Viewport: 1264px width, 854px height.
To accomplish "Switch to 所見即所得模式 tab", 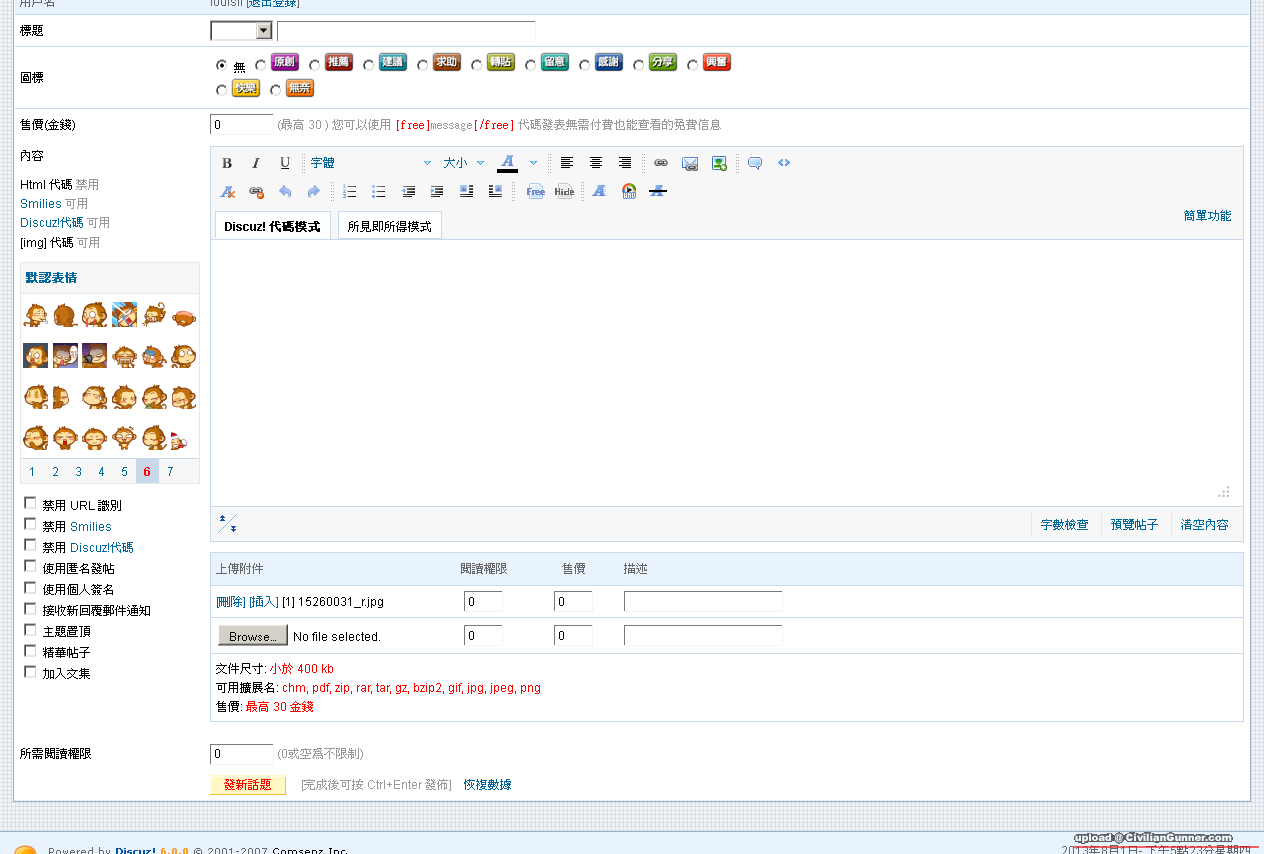I will (x=389, y=227).
